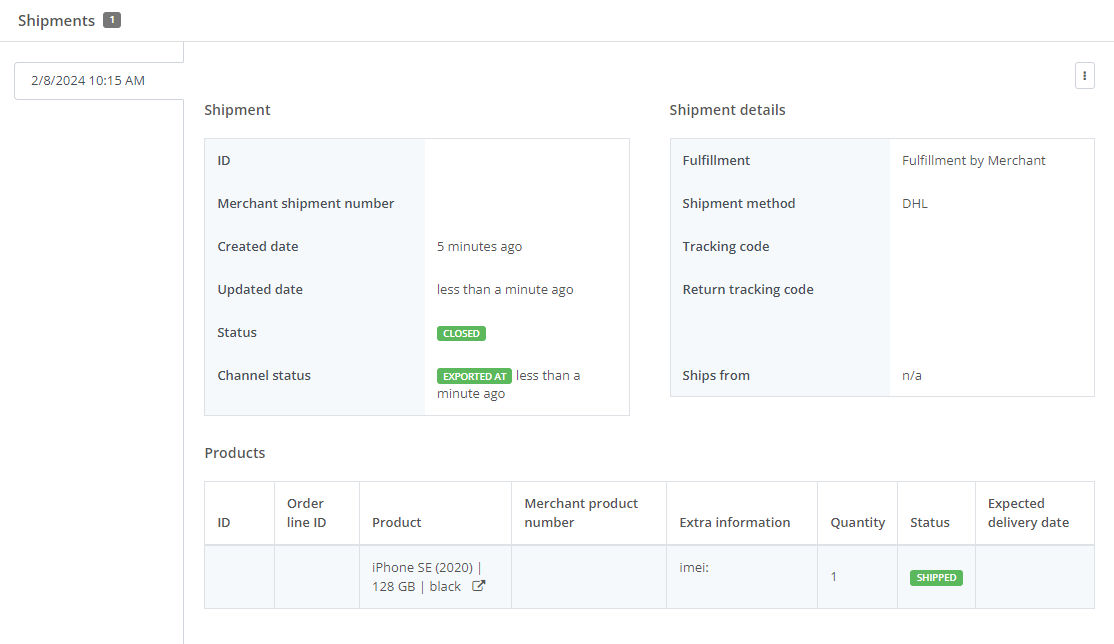Click the DHL shipment method value
Viewport: 1114px width, 644px height.
coord(914,203)
